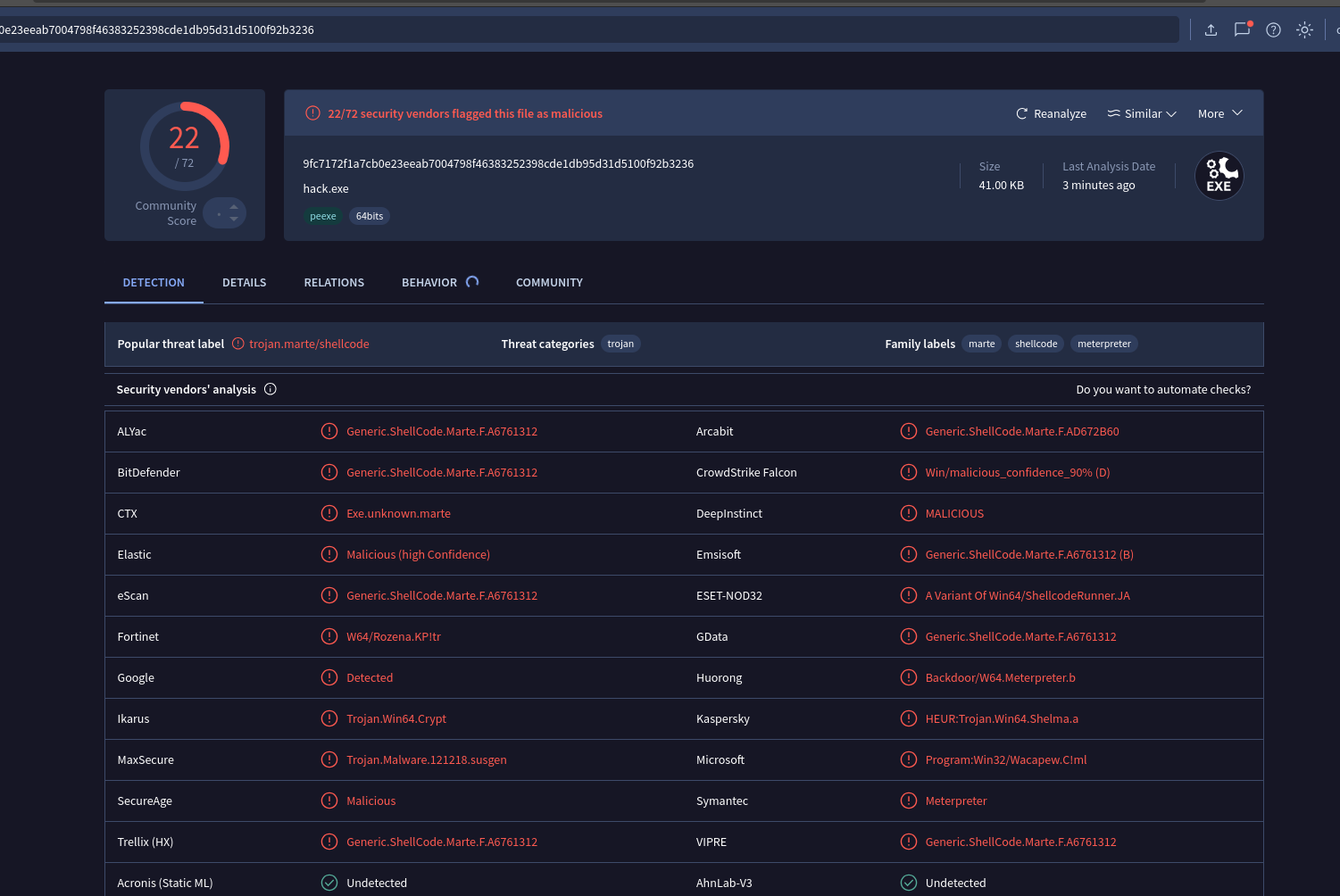Click 'Do you want to automate checks?' link
The height and width of the screenshot is (896, 1340).
point(1163,389)
